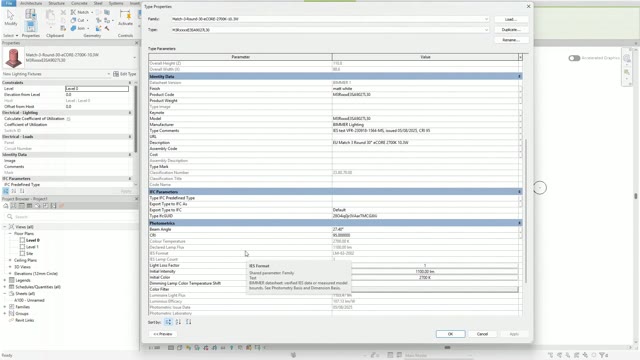Switch to the Steel ribbon tab

click(98, 3)
